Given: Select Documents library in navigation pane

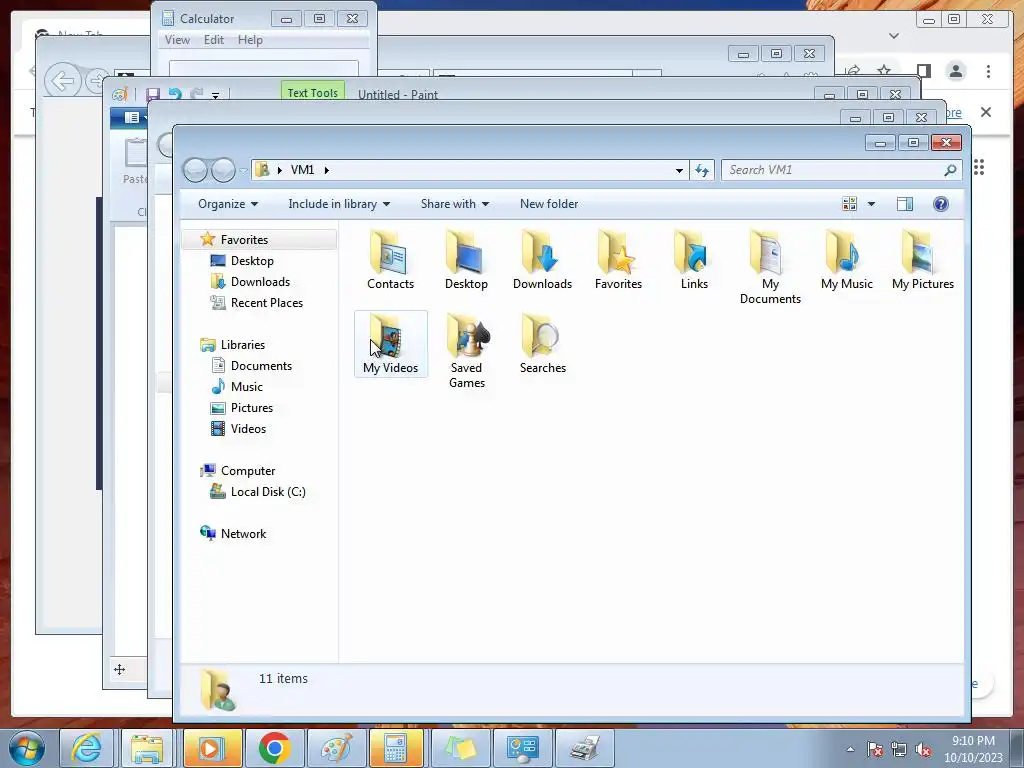Looking at the screenshot, I should [x=261, y=366].
